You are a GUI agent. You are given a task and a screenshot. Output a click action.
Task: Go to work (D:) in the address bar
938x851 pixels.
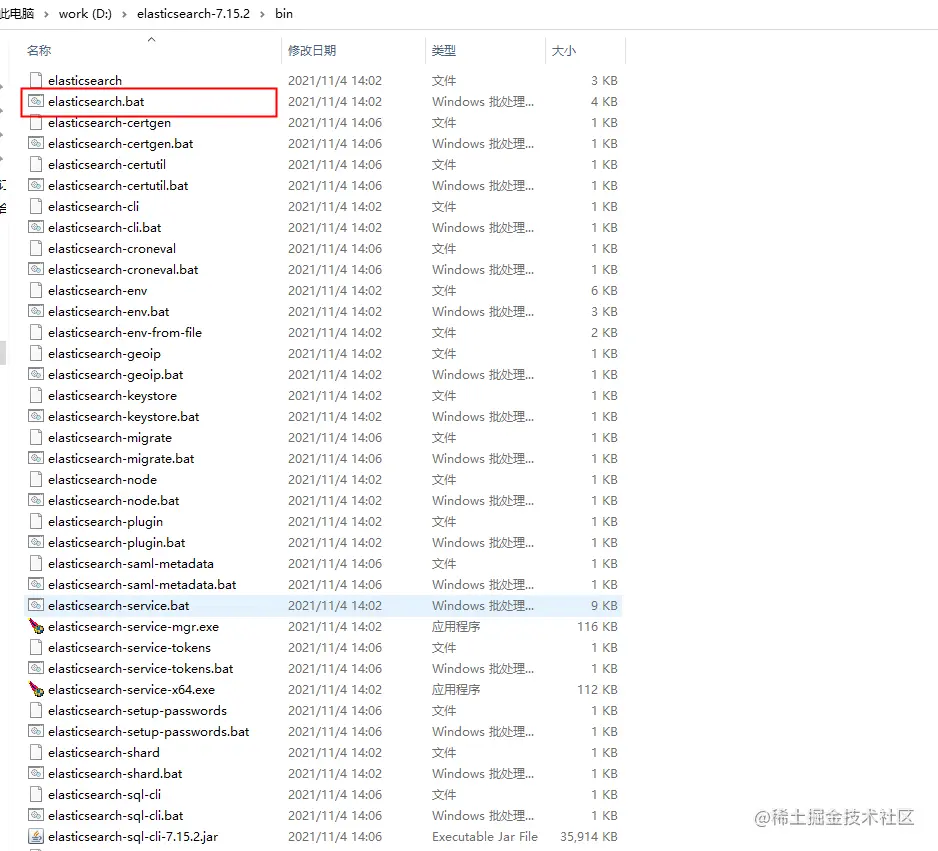click(x=85, y=14)
